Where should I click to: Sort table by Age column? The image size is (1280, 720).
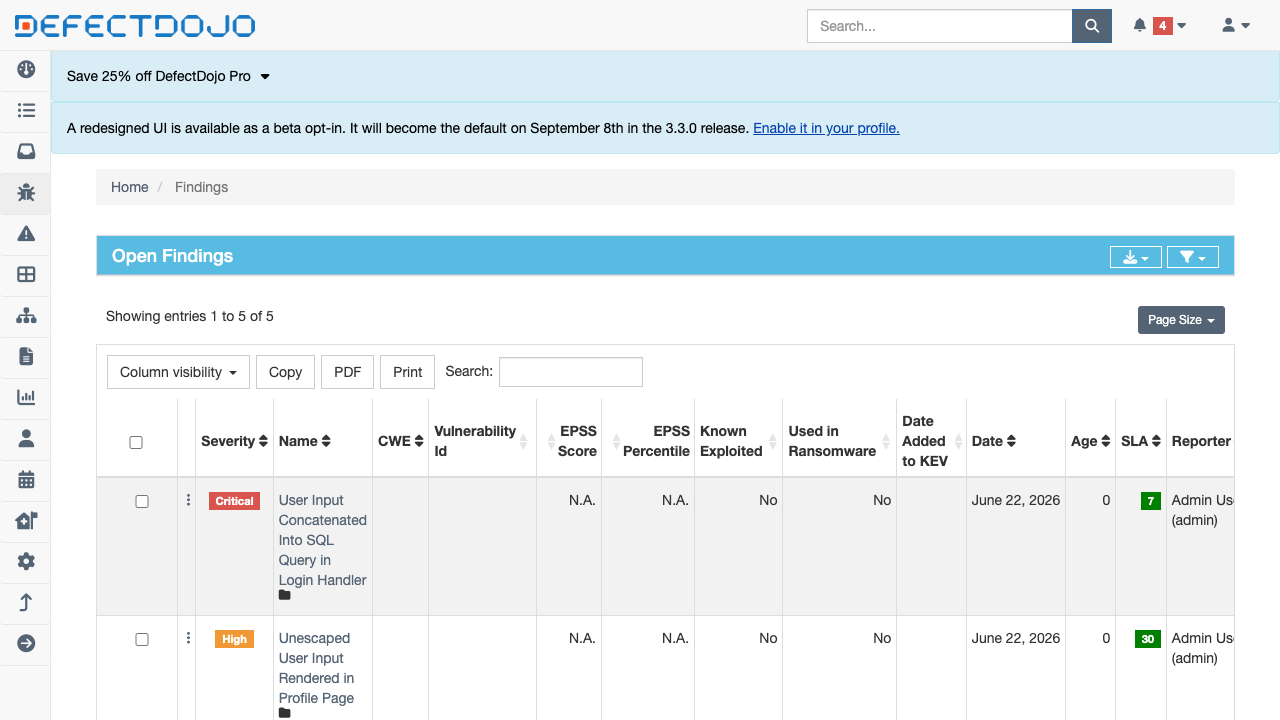pyautogui.click(x=1091, y=441)
